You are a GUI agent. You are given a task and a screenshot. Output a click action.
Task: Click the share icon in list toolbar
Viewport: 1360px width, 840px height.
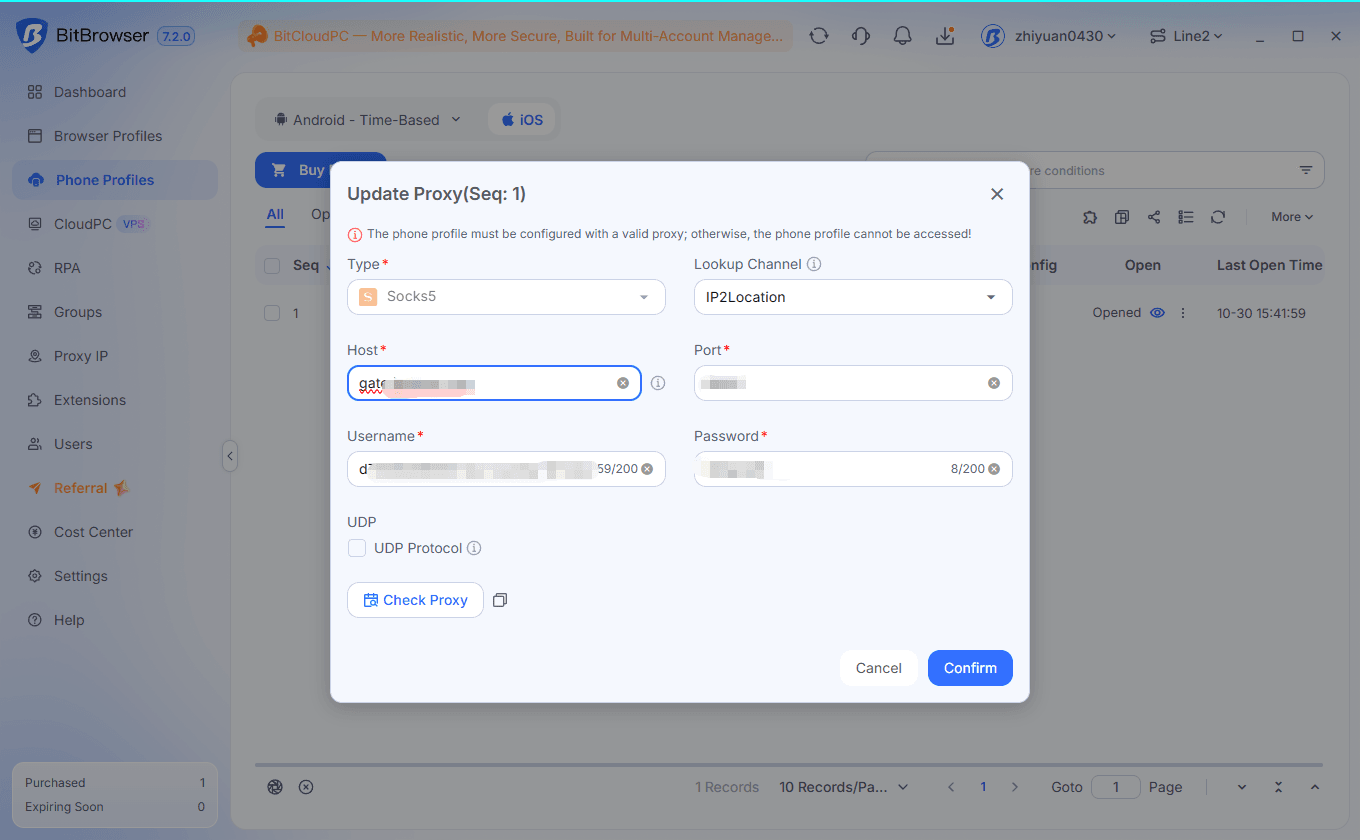1154,217
